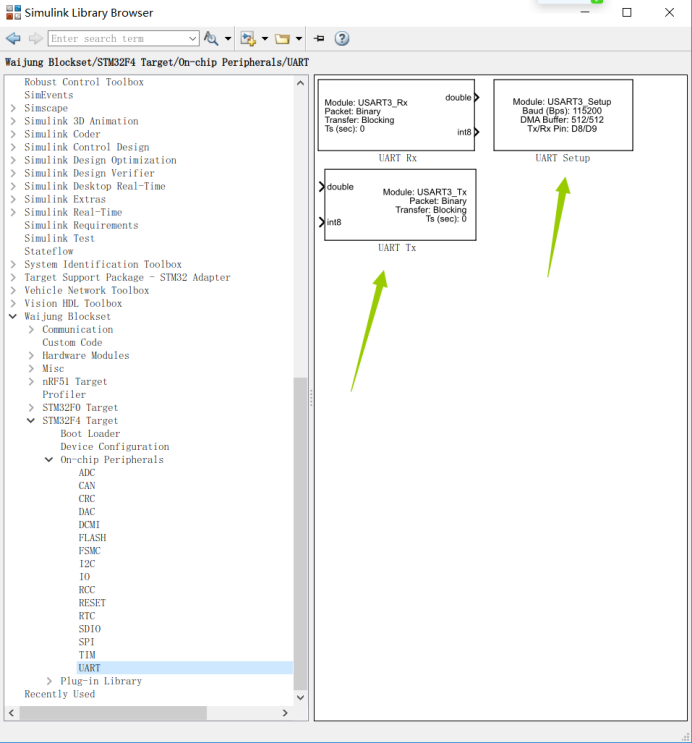This screenshot has width=692, height=743.
Task: Select CAN in the peripherals list
Action: pos(87,486)
